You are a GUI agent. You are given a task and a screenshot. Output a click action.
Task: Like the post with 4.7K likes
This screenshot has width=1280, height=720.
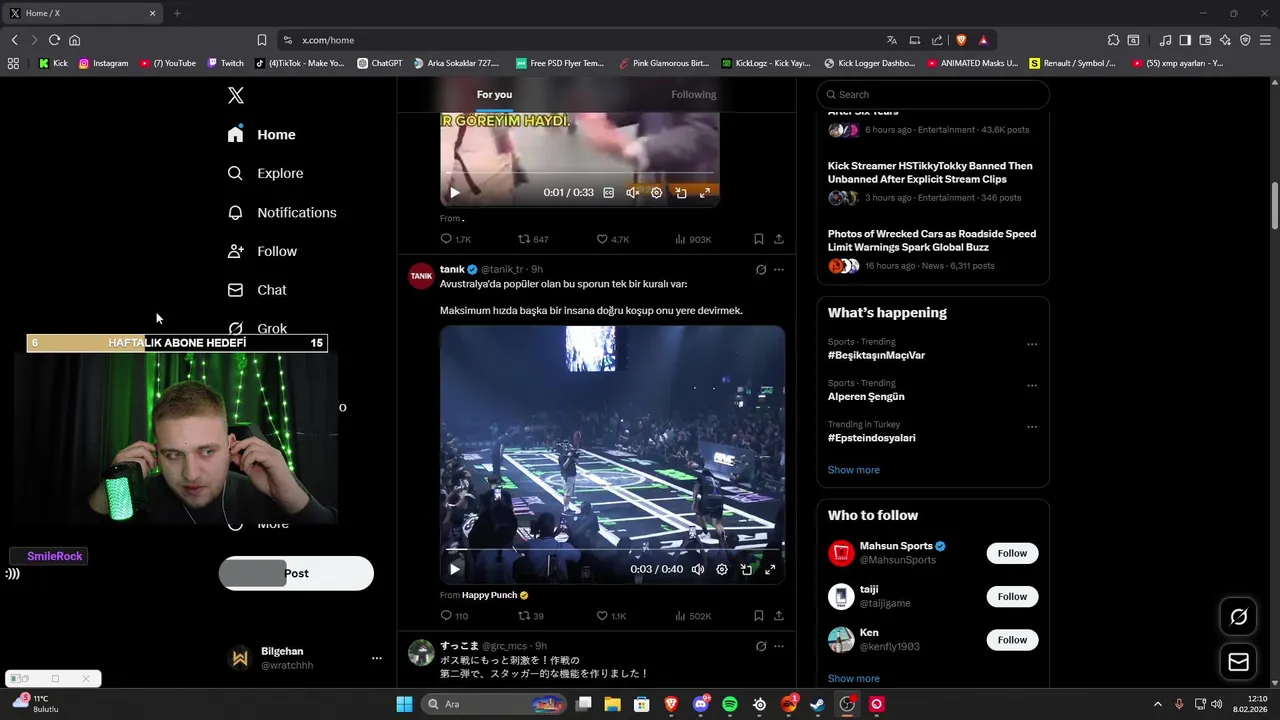click(612, 239)
